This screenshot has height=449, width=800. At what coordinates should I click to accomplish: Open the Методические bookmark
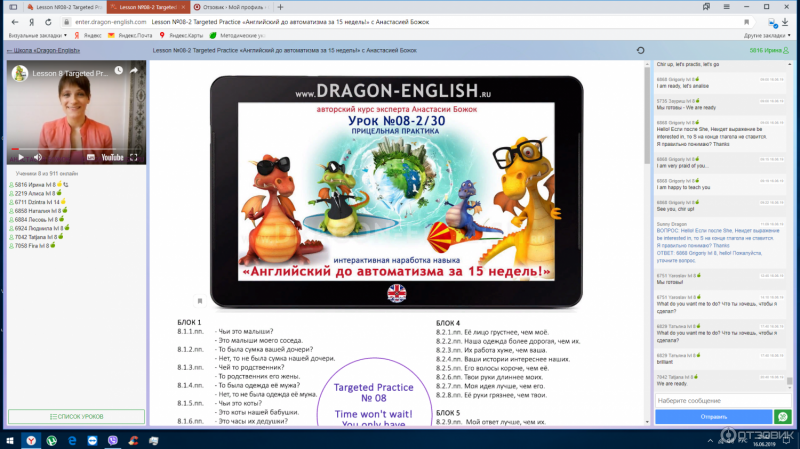tap(237, 35)
